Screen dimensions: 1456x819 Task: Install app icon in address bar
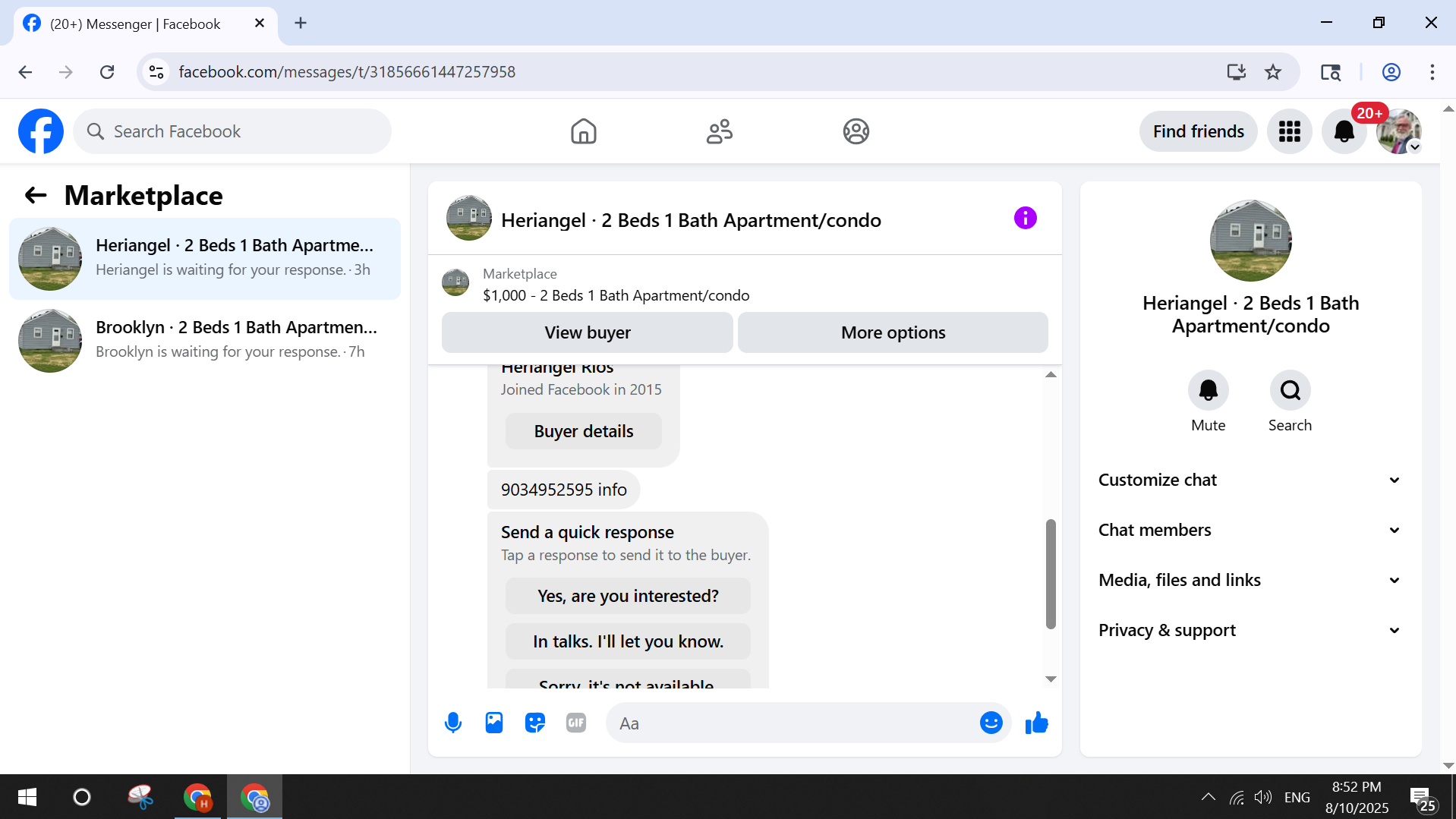pyautogui.click(x=1237, y=72)
